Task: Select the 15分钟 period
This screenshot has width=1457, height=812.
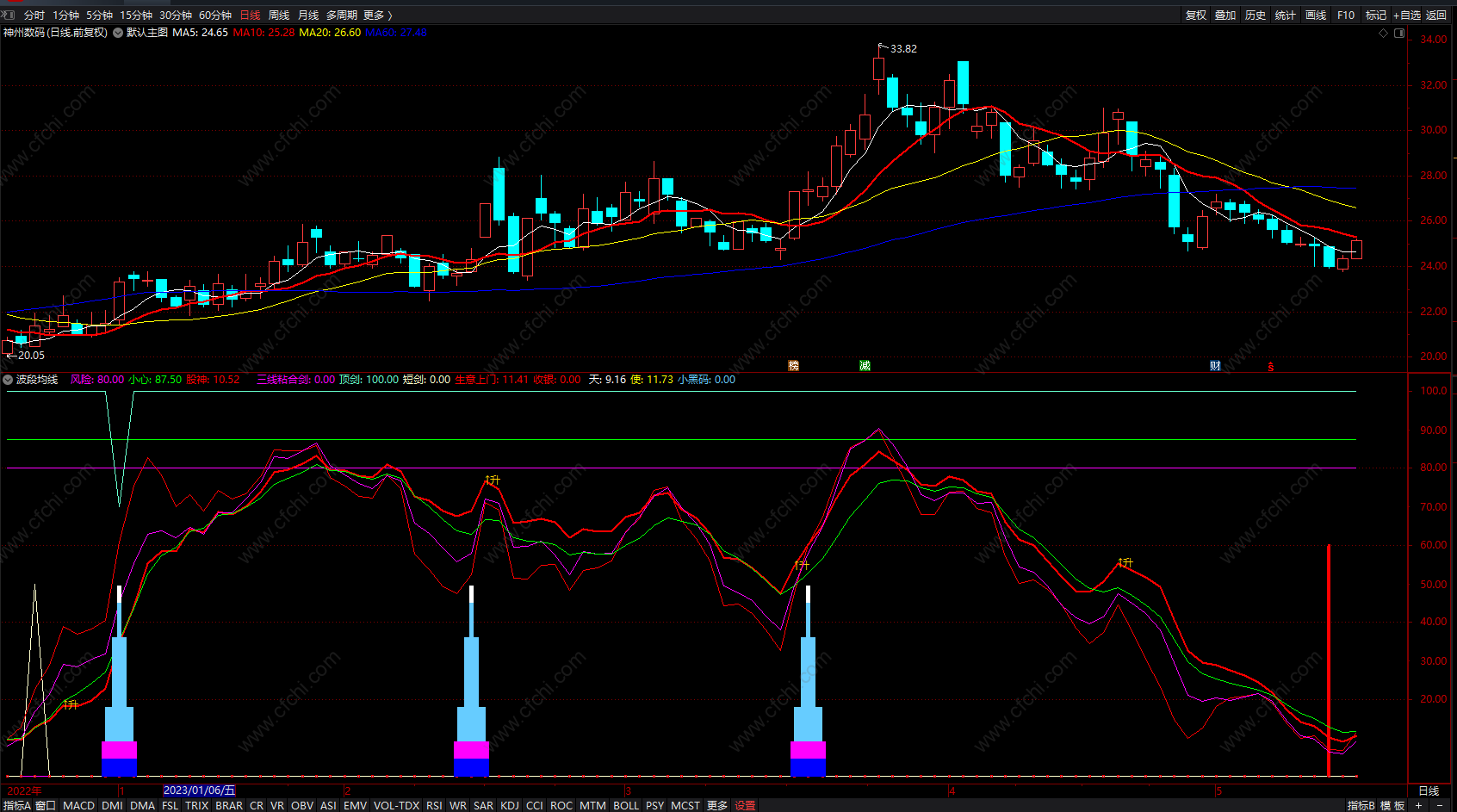Action: [x=136, y=15]
